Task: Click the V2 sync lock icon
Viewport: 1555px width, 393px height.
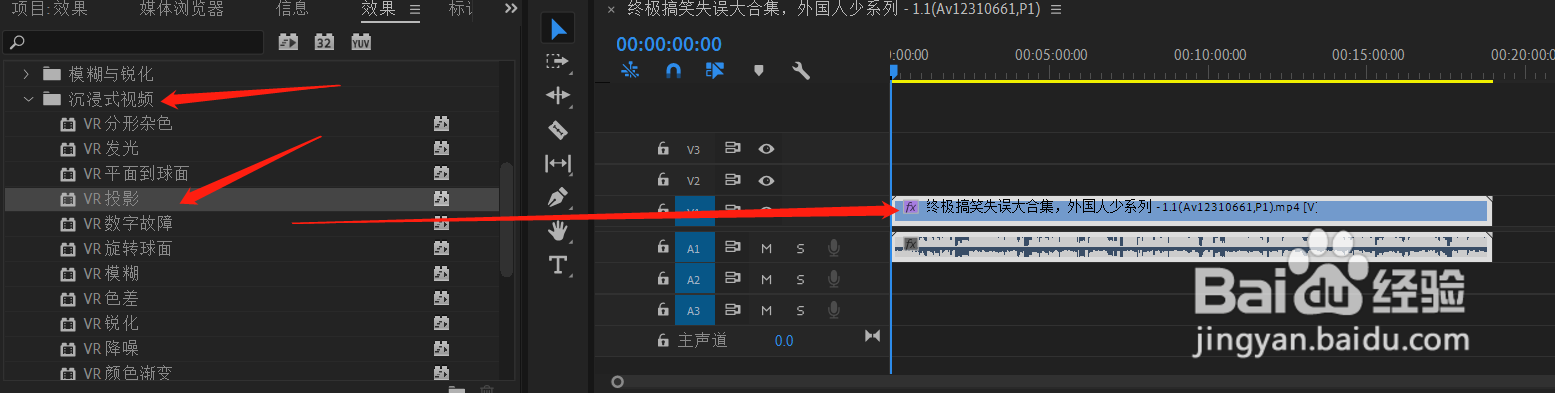Action: (x=732, y=180)
